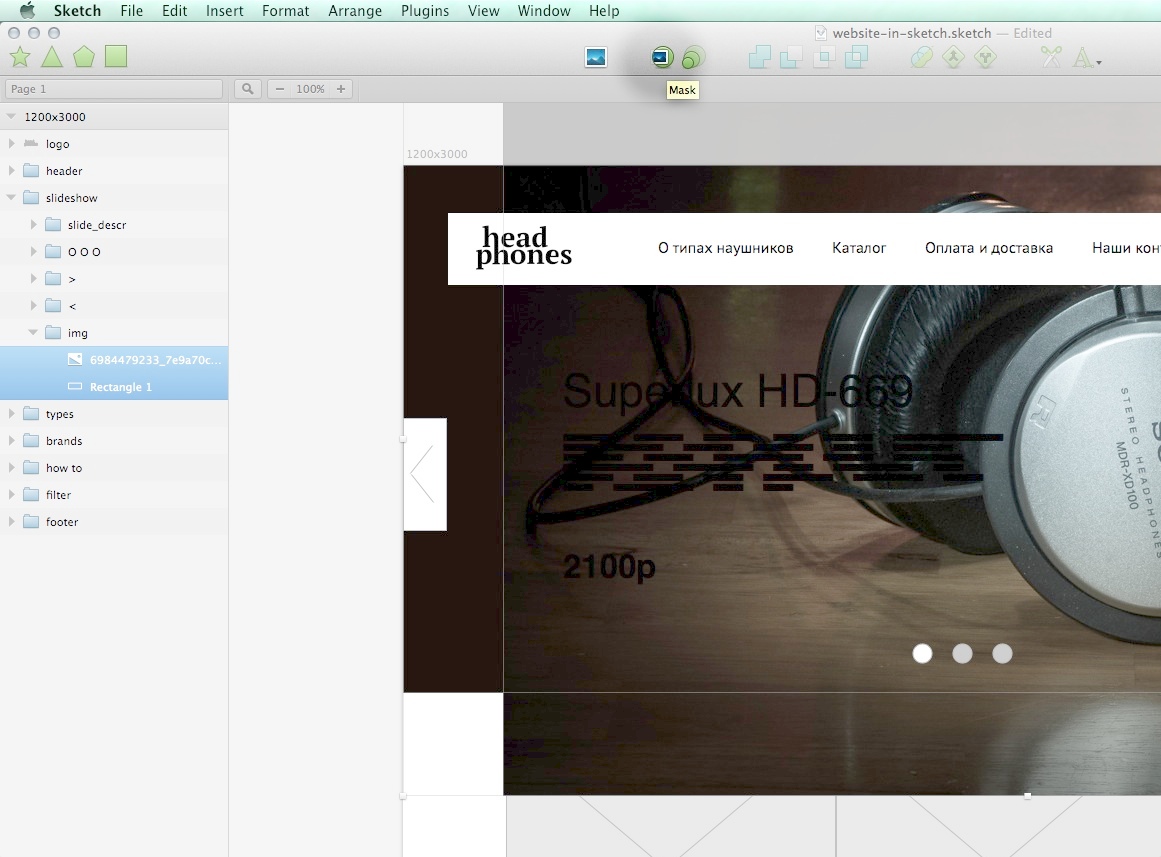Screen dimensions: 1161x857
Task: Expand the header folder
Action: (x=11, y=170)
